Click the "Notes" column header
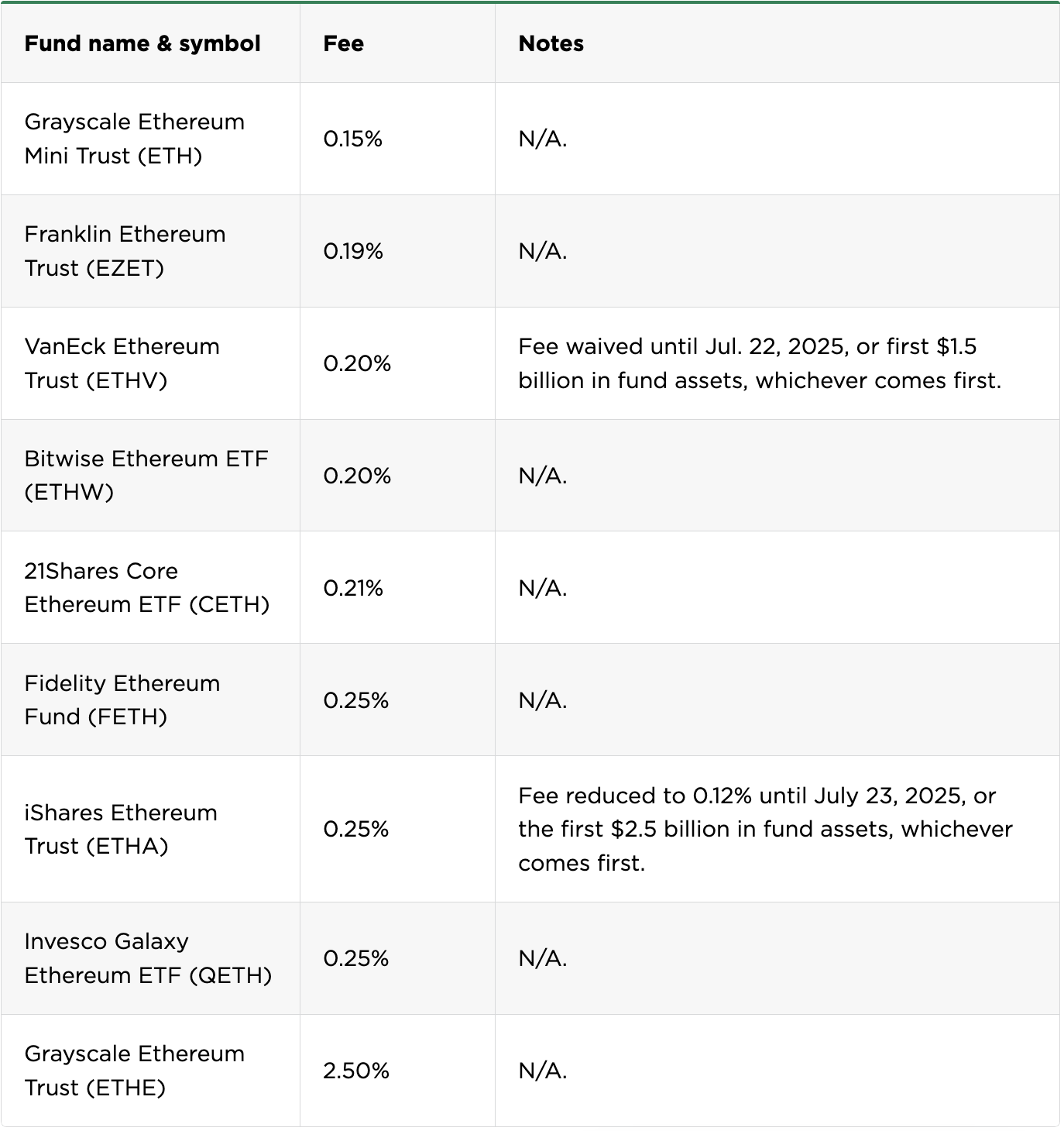1064x1131 pixels. tap(551, 43)
